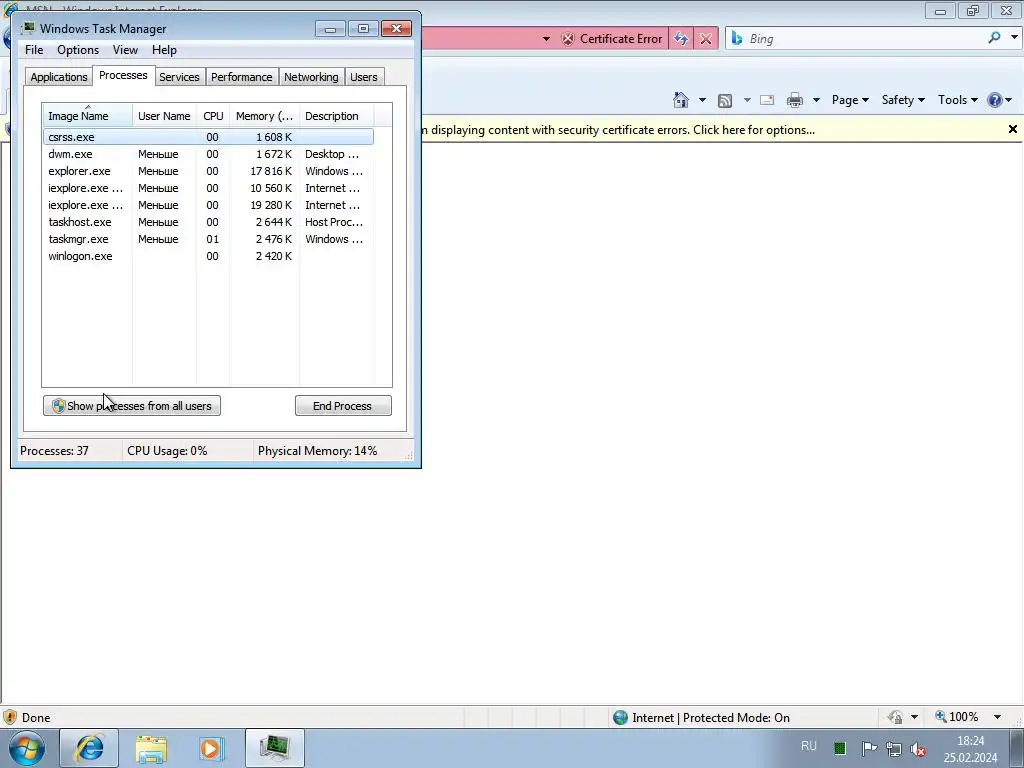1024x768 pixels.
Task: Open the search provider dropdown arrow
Action: point(1014,38)
